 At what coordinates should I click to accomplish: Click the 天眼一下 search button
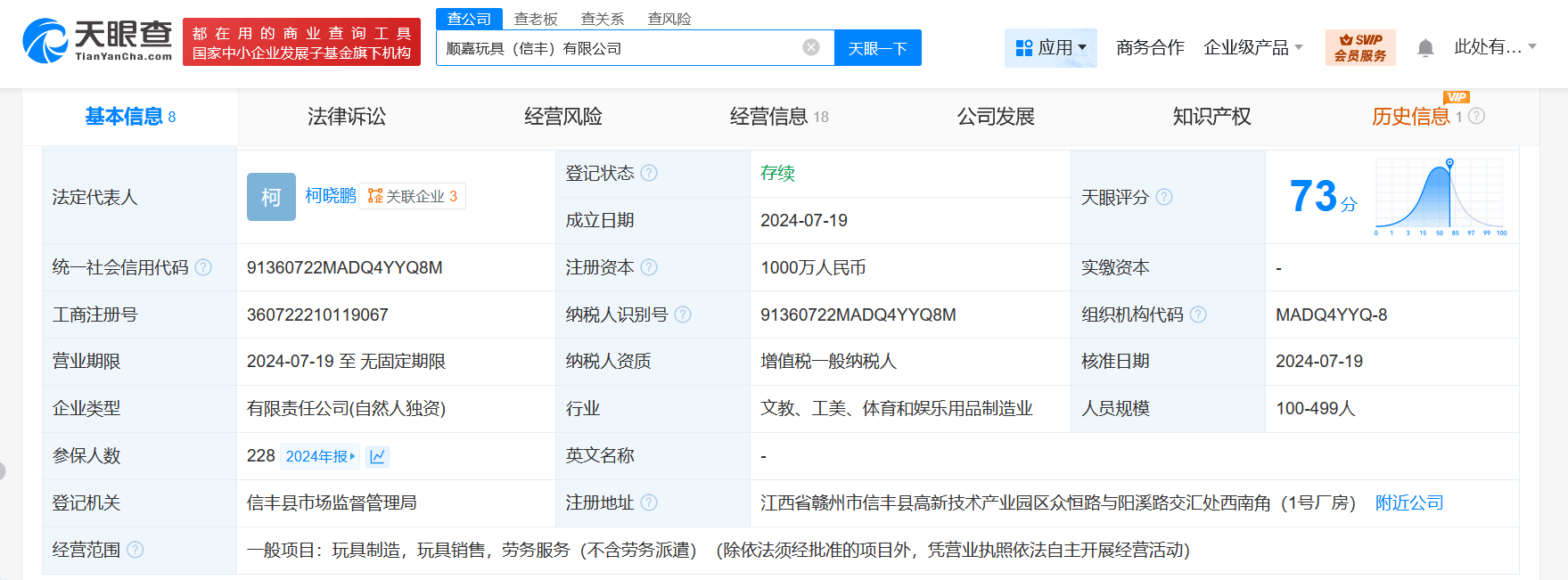click(878, 48)
